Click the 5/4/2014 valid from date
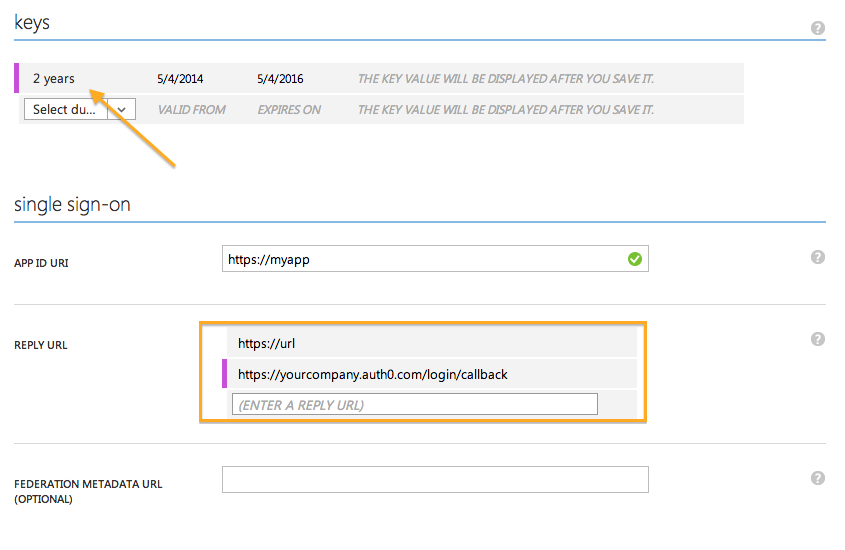Screen dimensions: 845x550 pyautogui.click(x=180, y=79)
